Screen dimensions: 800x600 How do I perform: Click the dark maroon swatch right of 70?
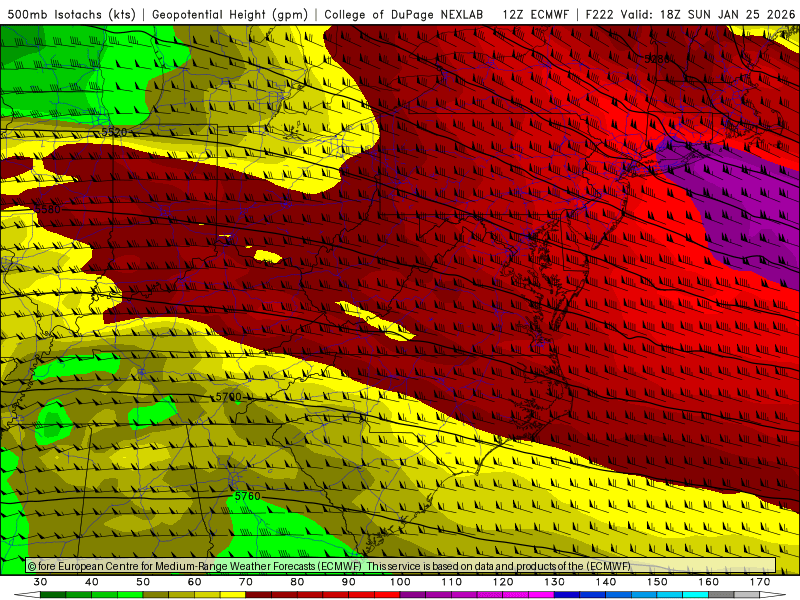[x=259, y=595]
